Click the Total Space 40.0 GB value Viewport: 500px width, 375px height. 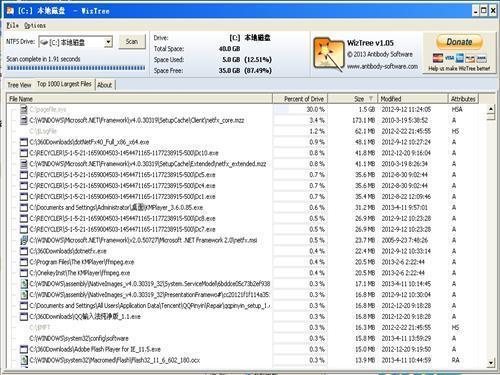(229, 49)
